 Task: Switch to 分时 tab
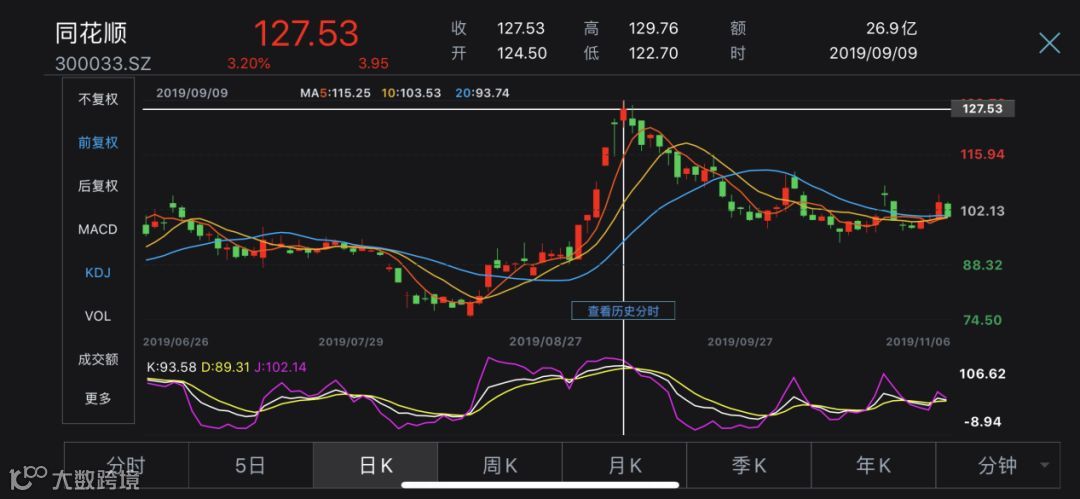126,465
